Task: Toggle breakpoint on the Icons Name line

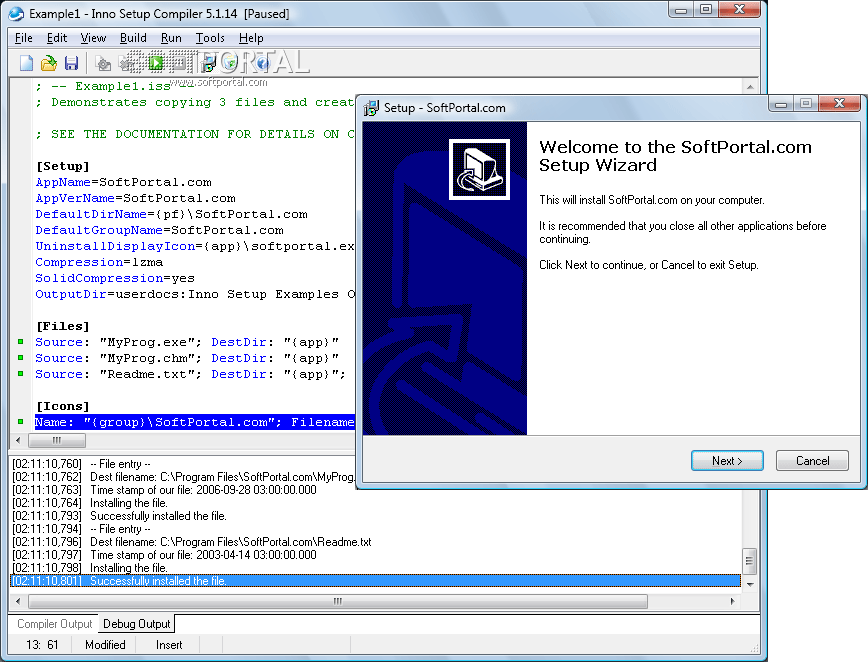Action: (x=20, y=422)
